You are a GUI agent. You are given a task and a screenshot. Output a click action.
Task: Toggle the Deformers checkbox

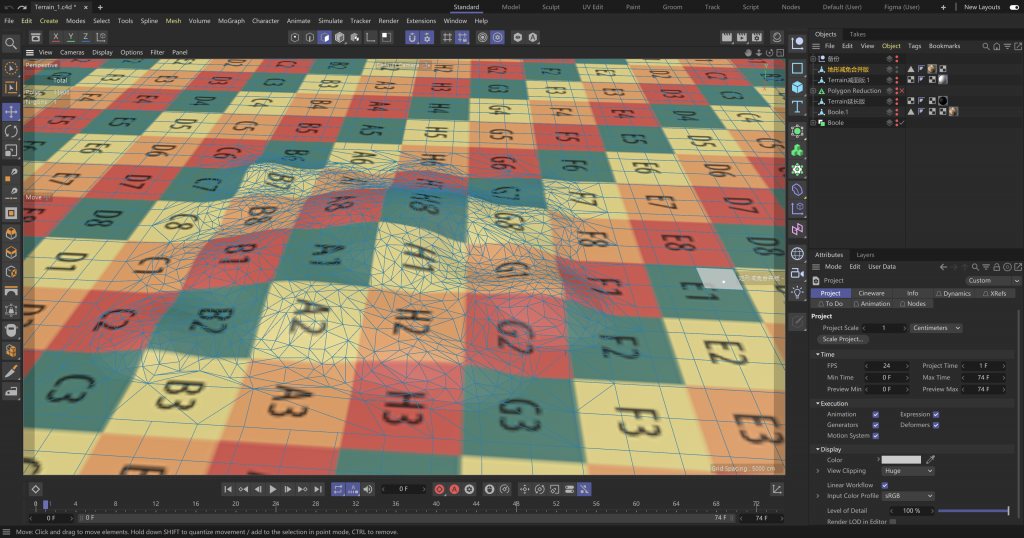pyautogui.click(x=936, y=425)
